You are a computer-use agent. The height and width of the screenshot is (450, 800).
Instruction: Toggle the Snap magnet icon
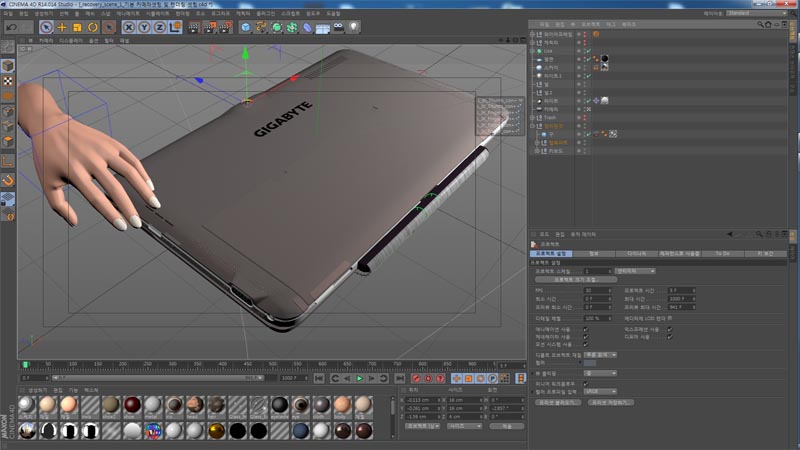[x=8, y=180]
